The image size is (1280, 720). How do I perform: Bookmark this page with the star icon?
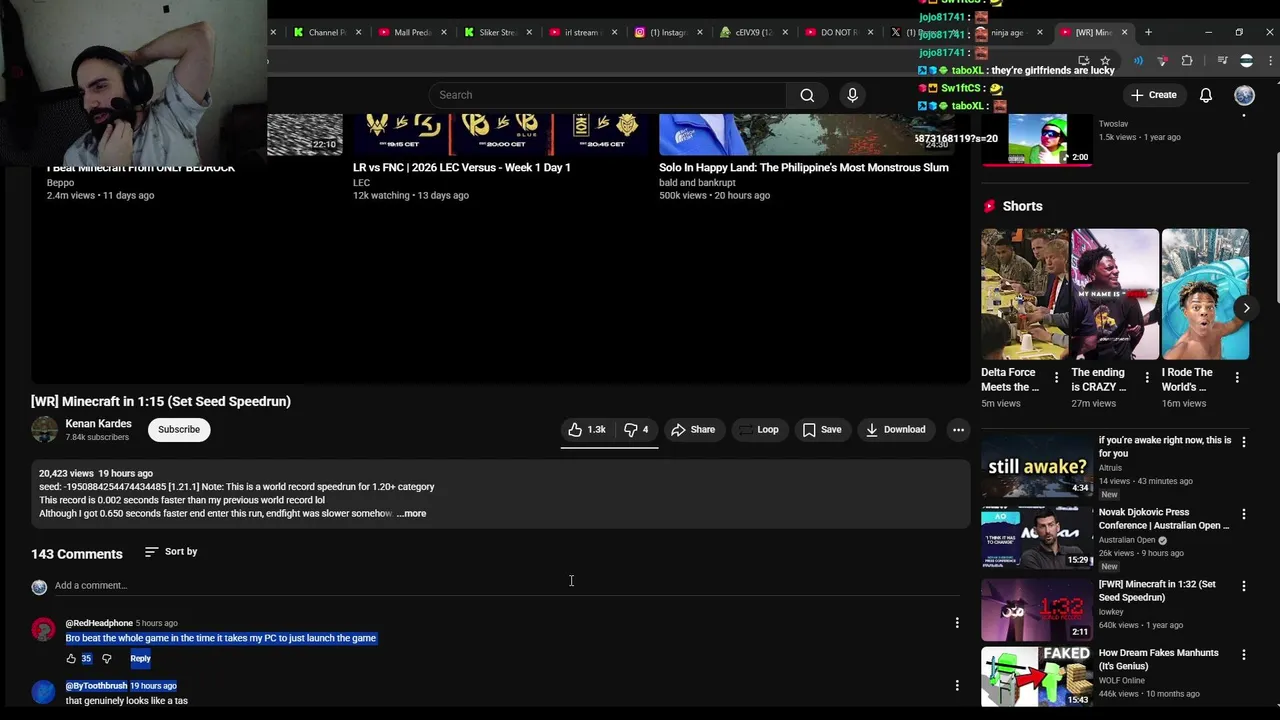[1105, 61]
